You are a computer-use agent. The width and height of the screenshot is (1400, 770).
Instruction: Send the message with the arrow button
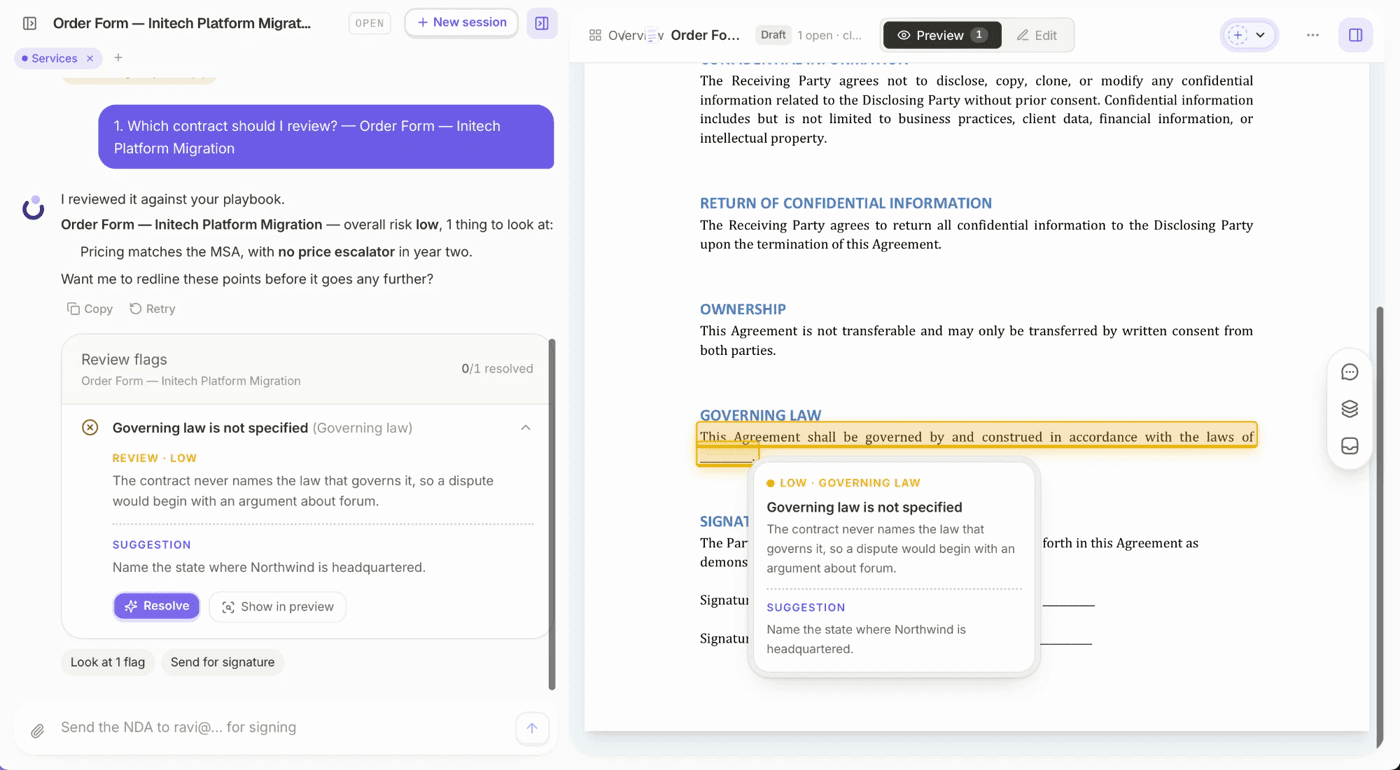(x=532, y=728)
